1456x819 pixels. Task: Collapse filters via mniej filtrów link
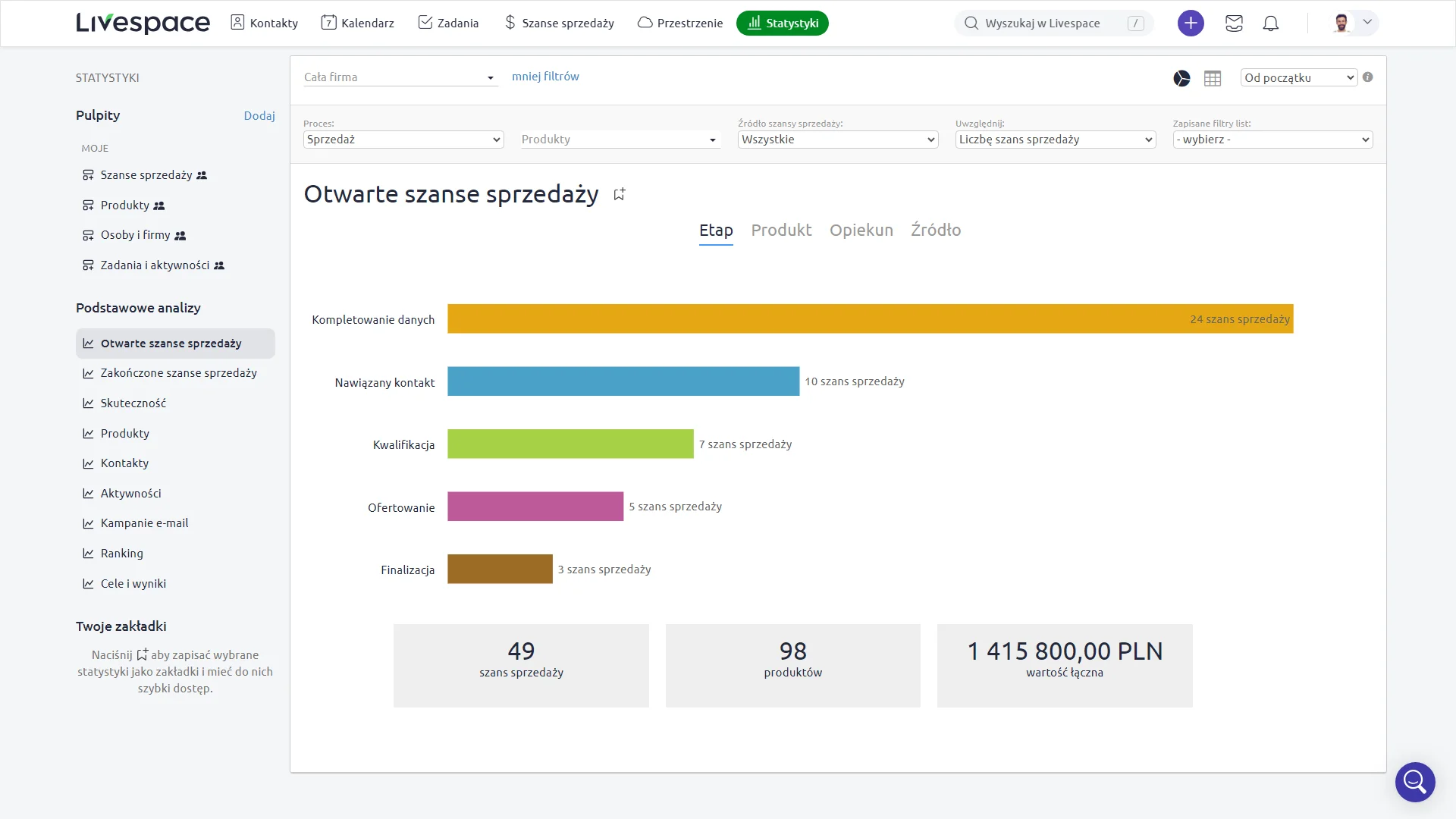coord(545,76)
